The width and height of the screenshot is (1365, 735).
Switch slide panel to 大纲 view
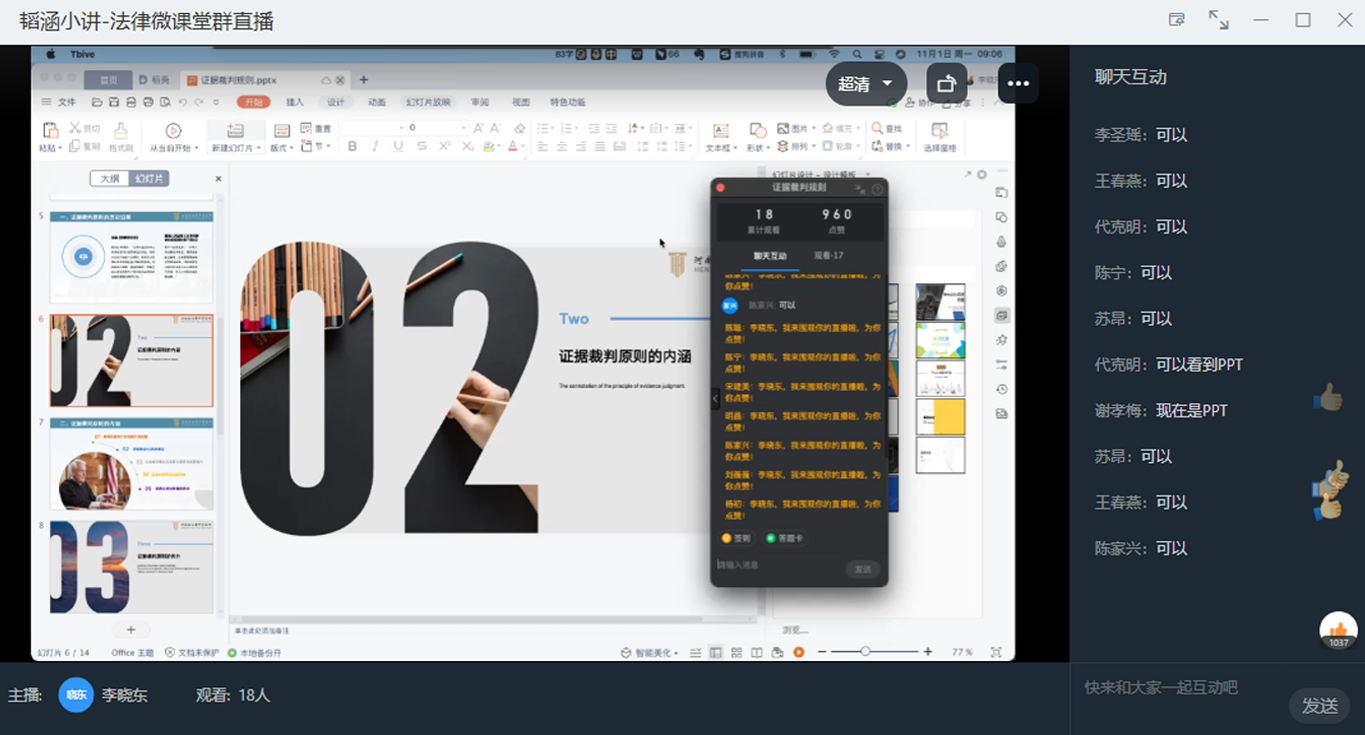[x=109, y=178]
